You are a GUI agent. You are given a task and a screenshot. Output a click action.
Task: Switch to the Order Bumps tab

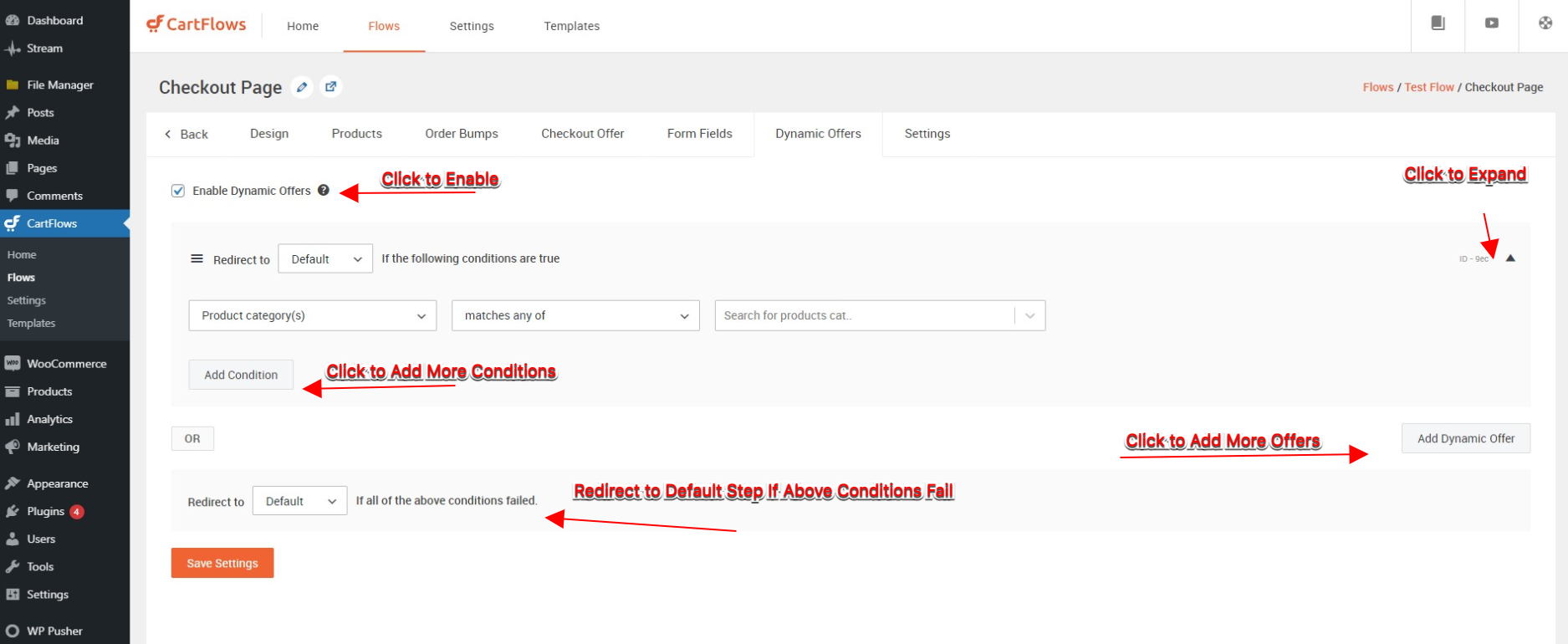tap(461, 134)
